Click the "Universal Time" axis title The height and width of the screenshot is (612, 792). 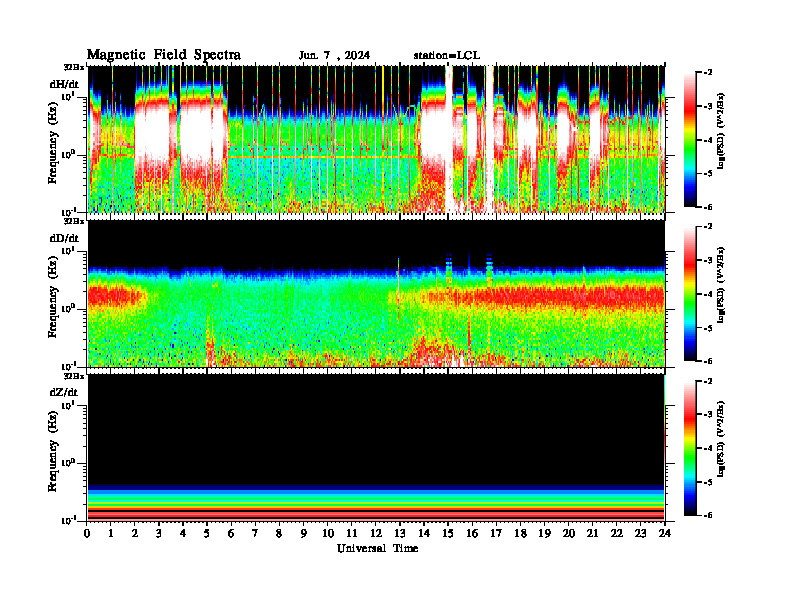pos(377,548)
